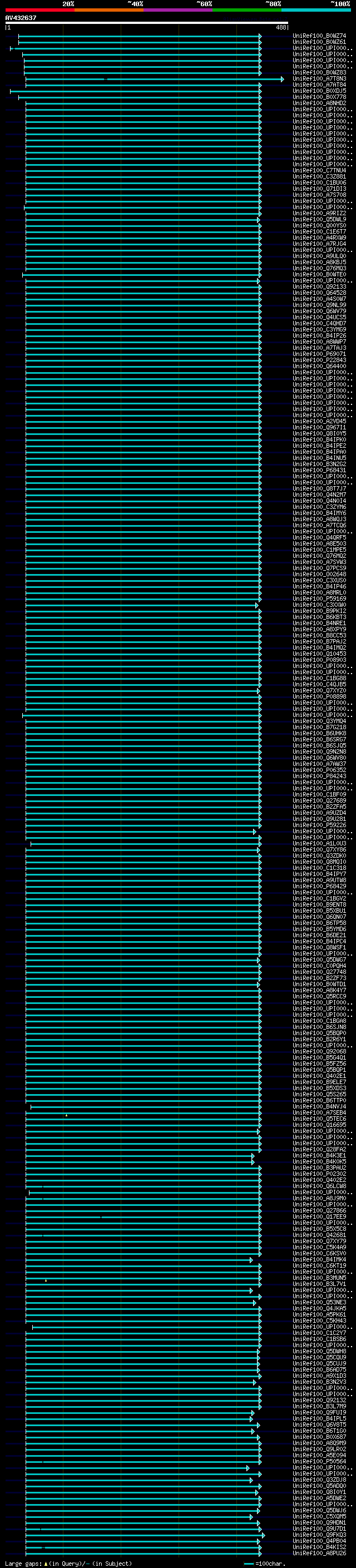The width and height of the screenshot is (356, 1568).
Task: Click hit label UniRef100_Q4UCS5
Action: [319, 317]
